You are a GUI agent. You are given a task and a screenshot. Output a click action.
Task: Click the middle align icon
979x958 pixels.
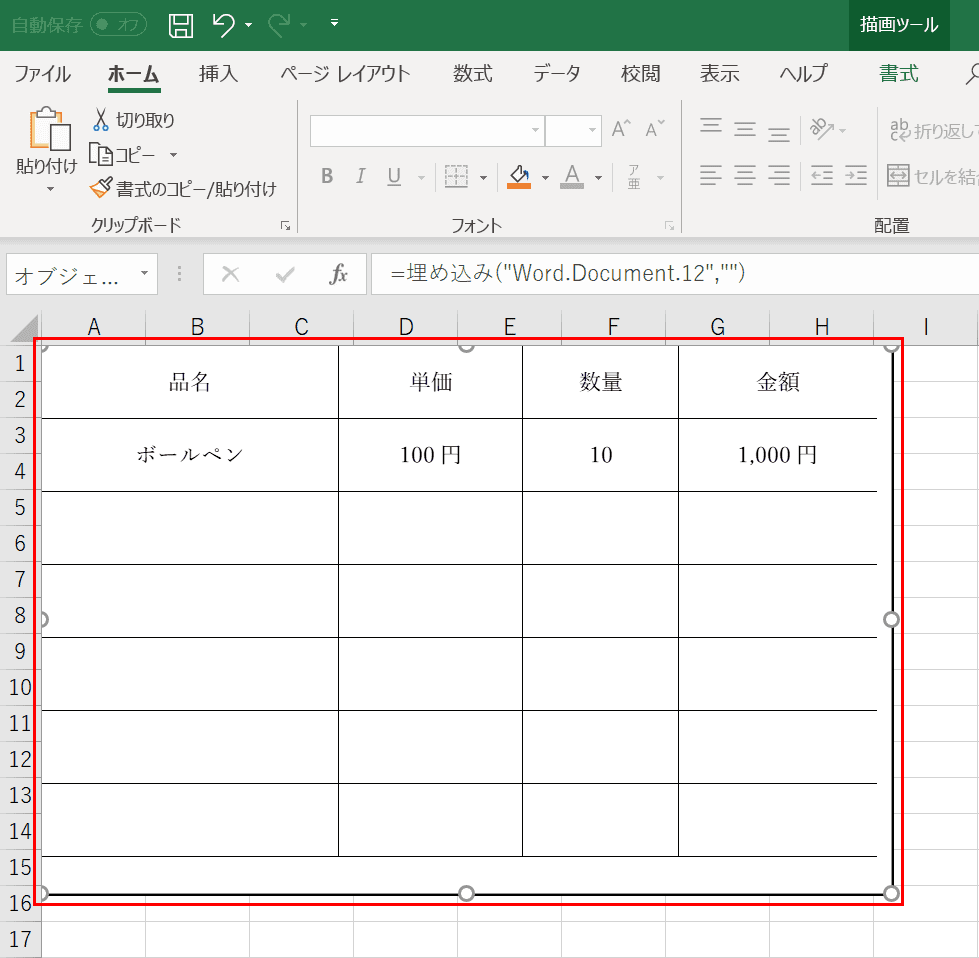coord(745,130)
